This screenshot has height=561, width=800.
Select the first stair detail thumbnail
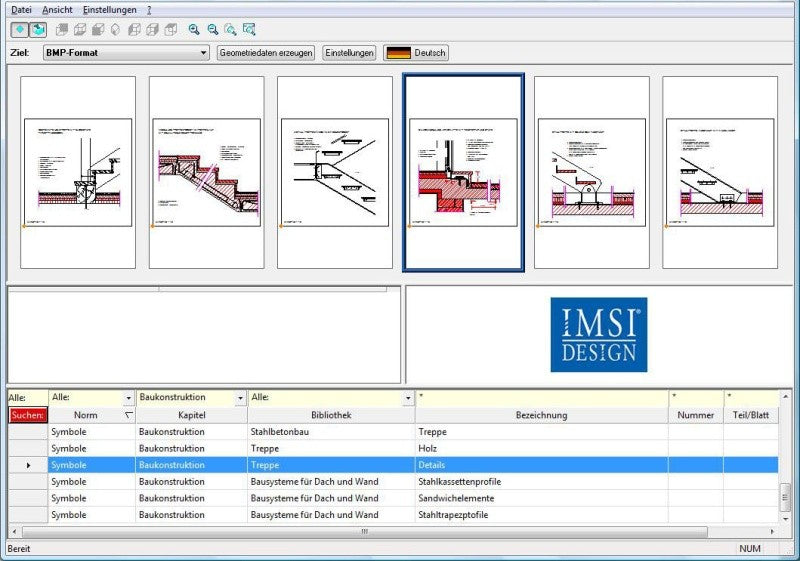point(78,172)
